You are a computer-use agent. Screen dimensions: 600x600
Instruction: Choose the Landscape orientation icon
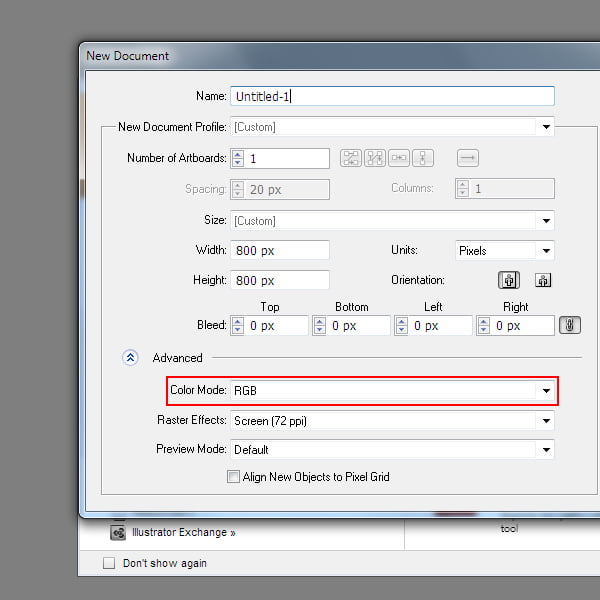click(x=543, y=280)
